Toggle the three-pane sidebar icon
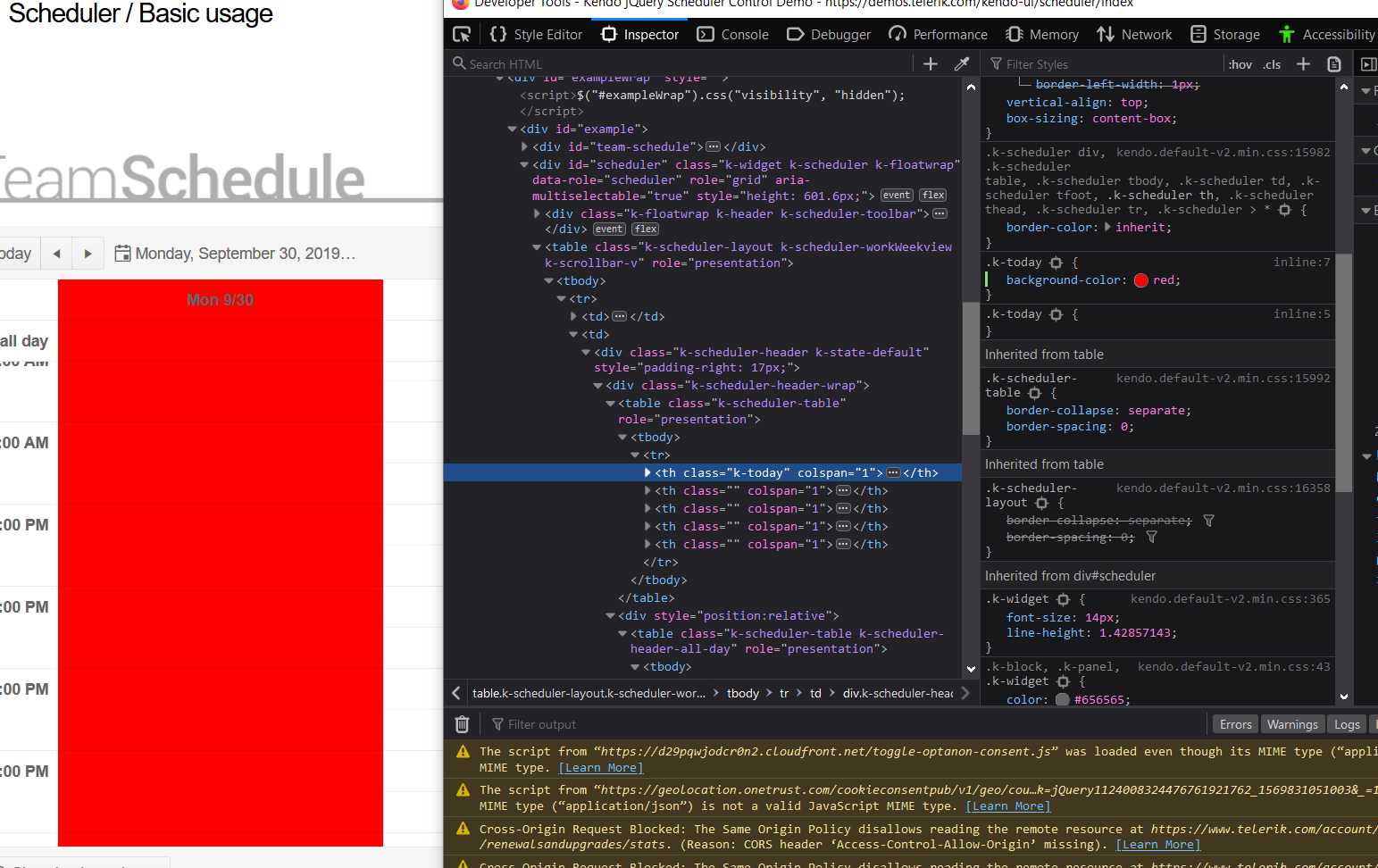Image resolution: width=1378 pixels, height=868 pixels. [1368, 64]
